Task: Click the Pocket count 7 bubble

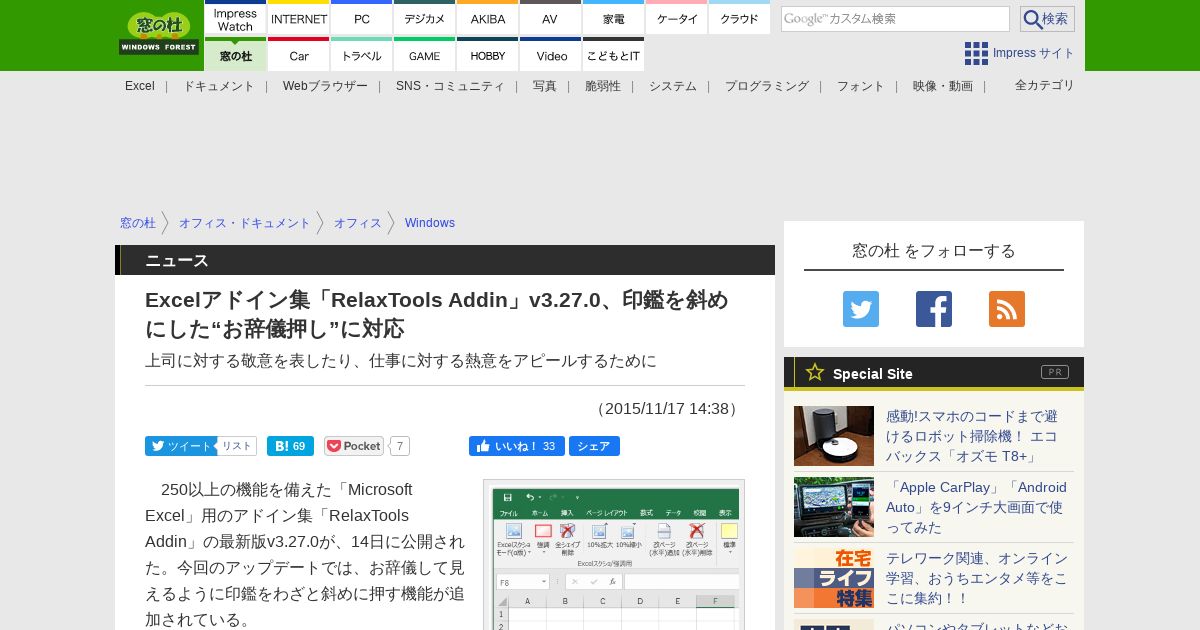Action: point(400,446)
